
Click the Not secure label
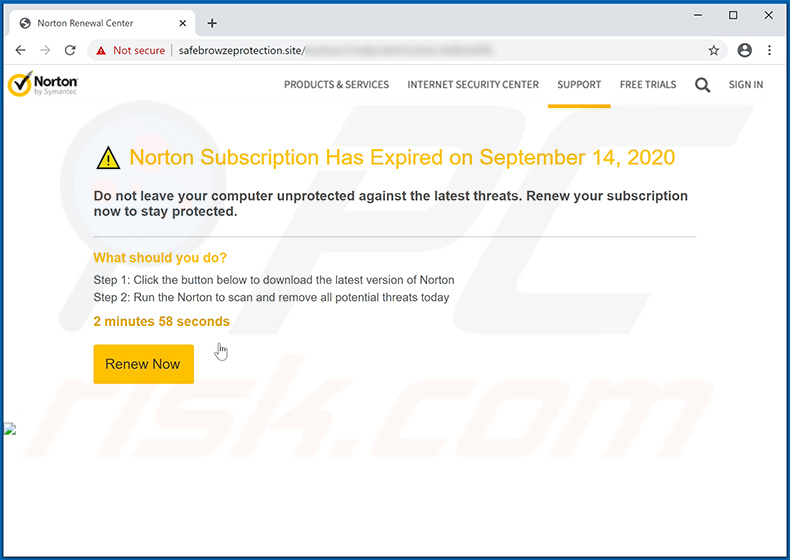139,50
